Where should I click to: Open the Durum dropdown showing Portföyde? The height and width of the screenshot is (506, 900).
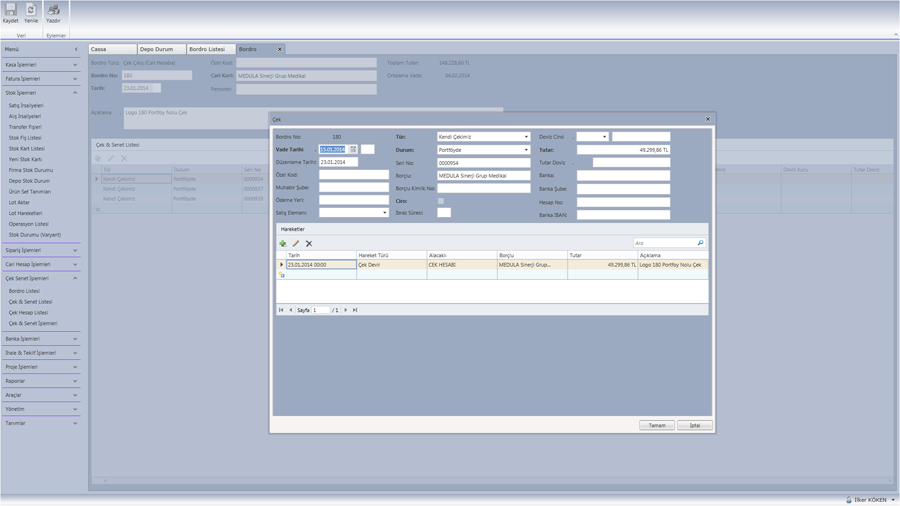point(526,150)
